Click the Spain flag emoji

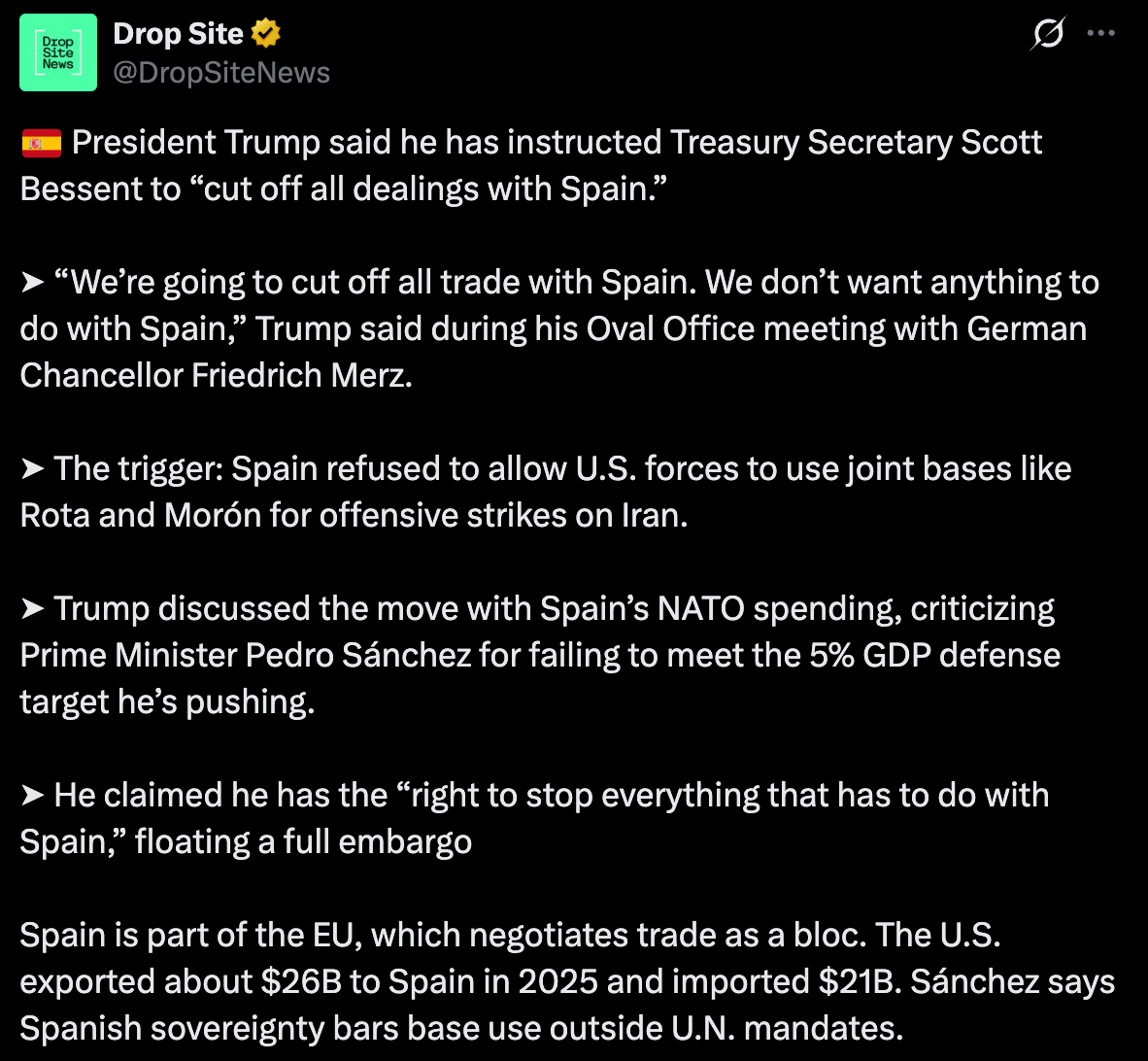[x=41, y=144]
